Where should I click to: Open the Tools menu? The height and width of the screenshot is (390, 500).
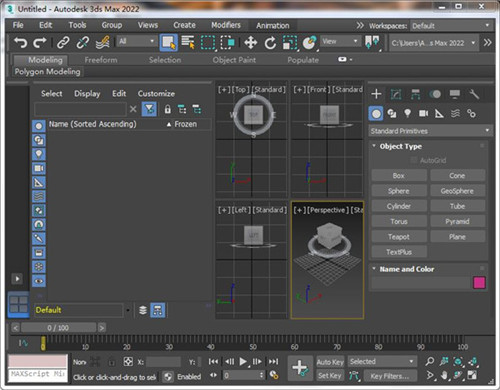click(x=77, y=25)
